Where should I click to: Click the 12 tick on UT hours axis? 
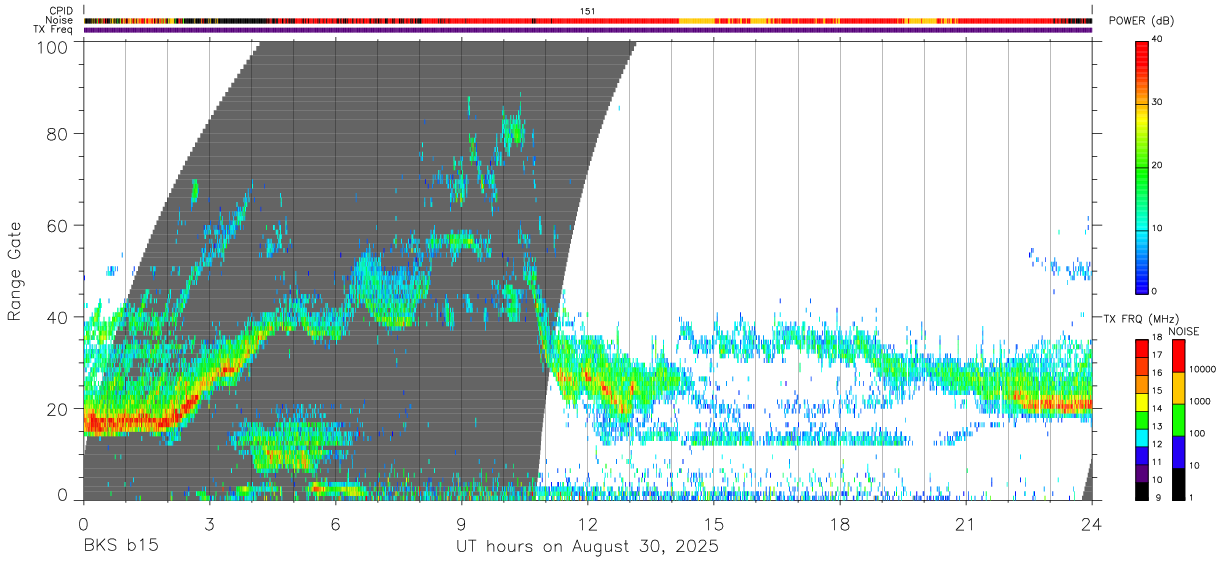[588, 524]
